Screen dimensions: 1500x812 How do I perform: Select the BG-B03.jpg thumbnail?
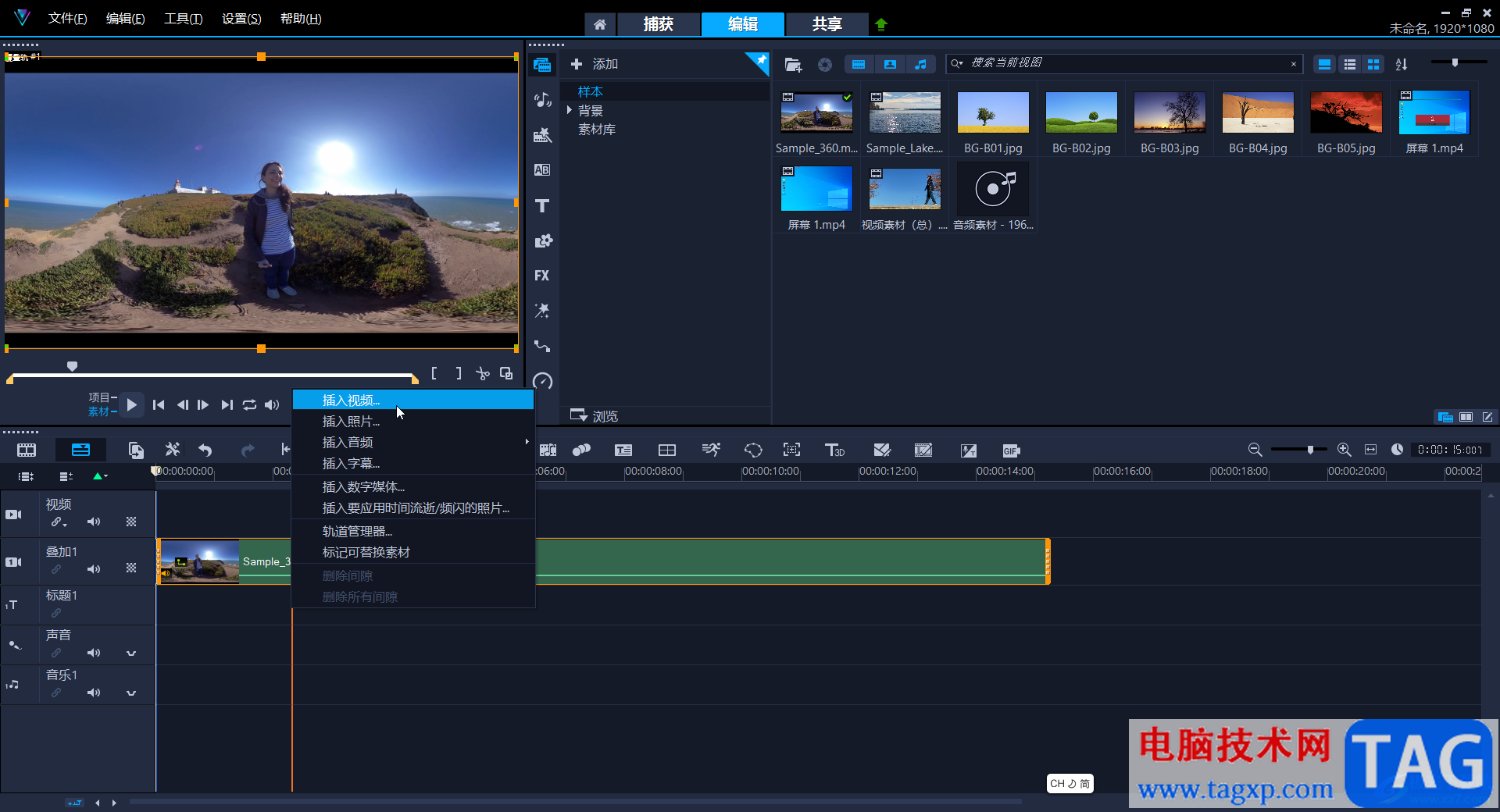pos(1170,112)
